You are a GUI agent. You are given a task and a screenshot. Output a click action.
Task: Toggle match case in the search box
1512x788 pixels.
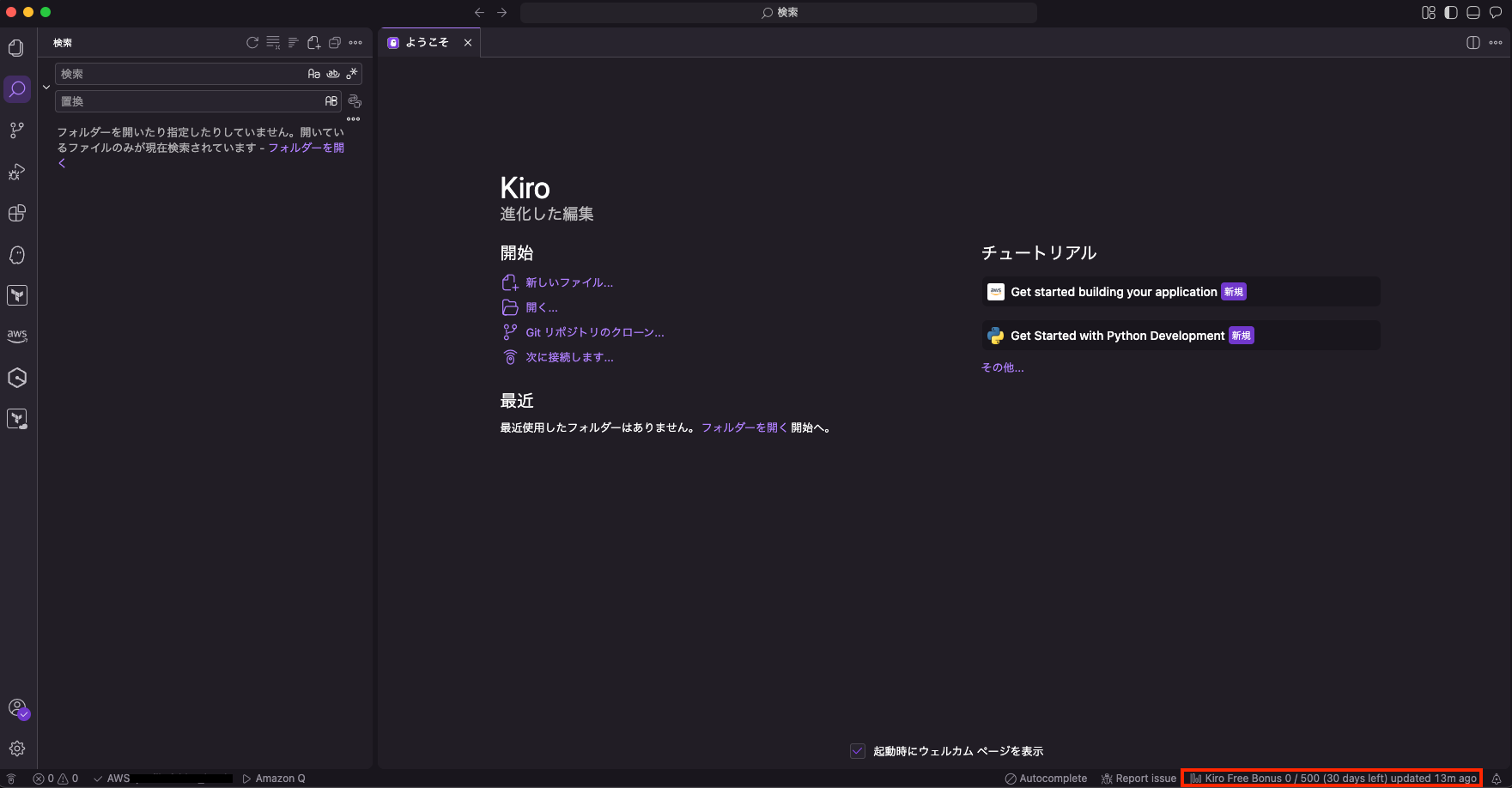pos(313,74)
